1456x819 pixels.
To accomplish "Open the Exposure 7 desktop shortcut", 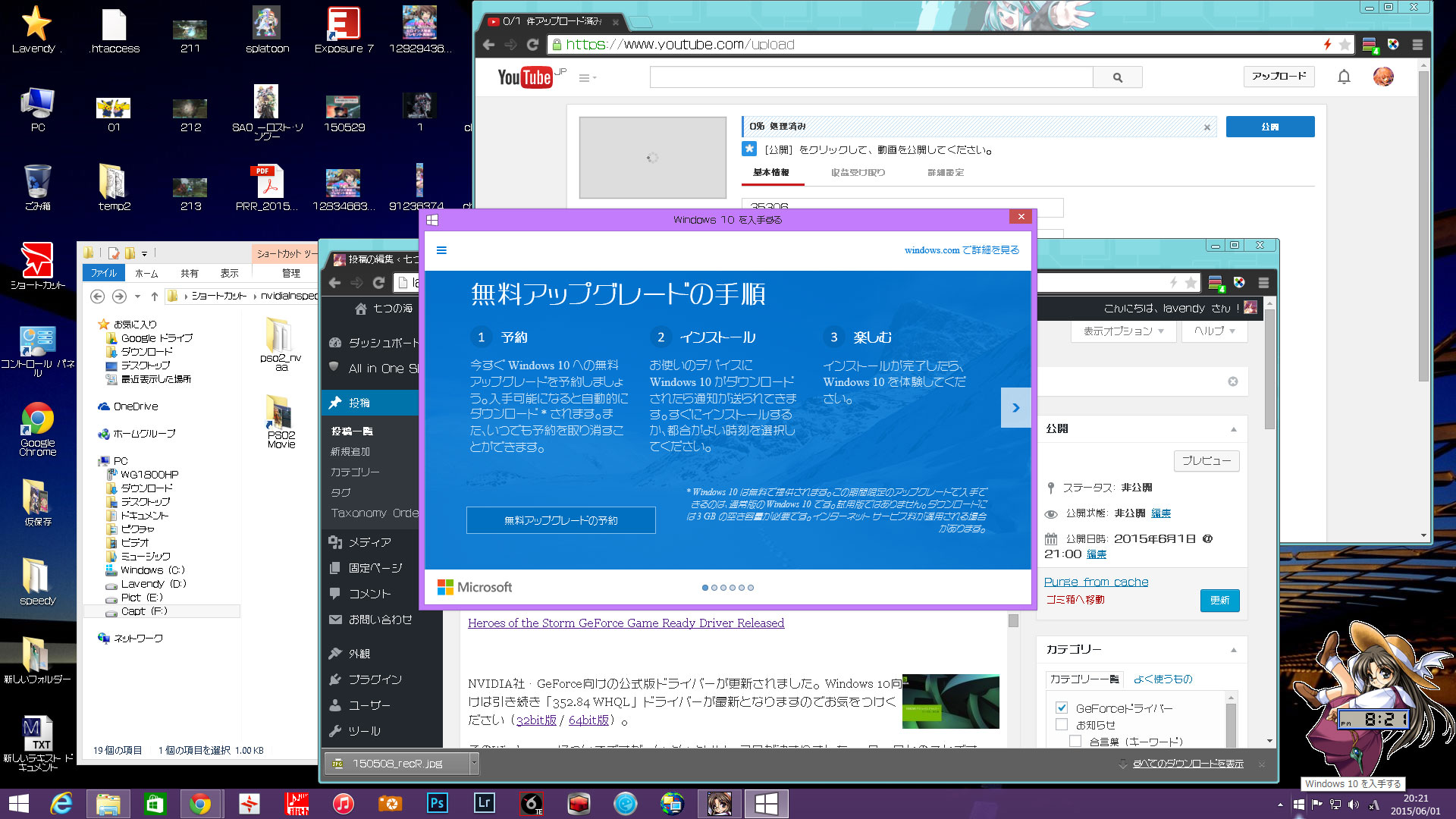I will [x=344, y=30].
